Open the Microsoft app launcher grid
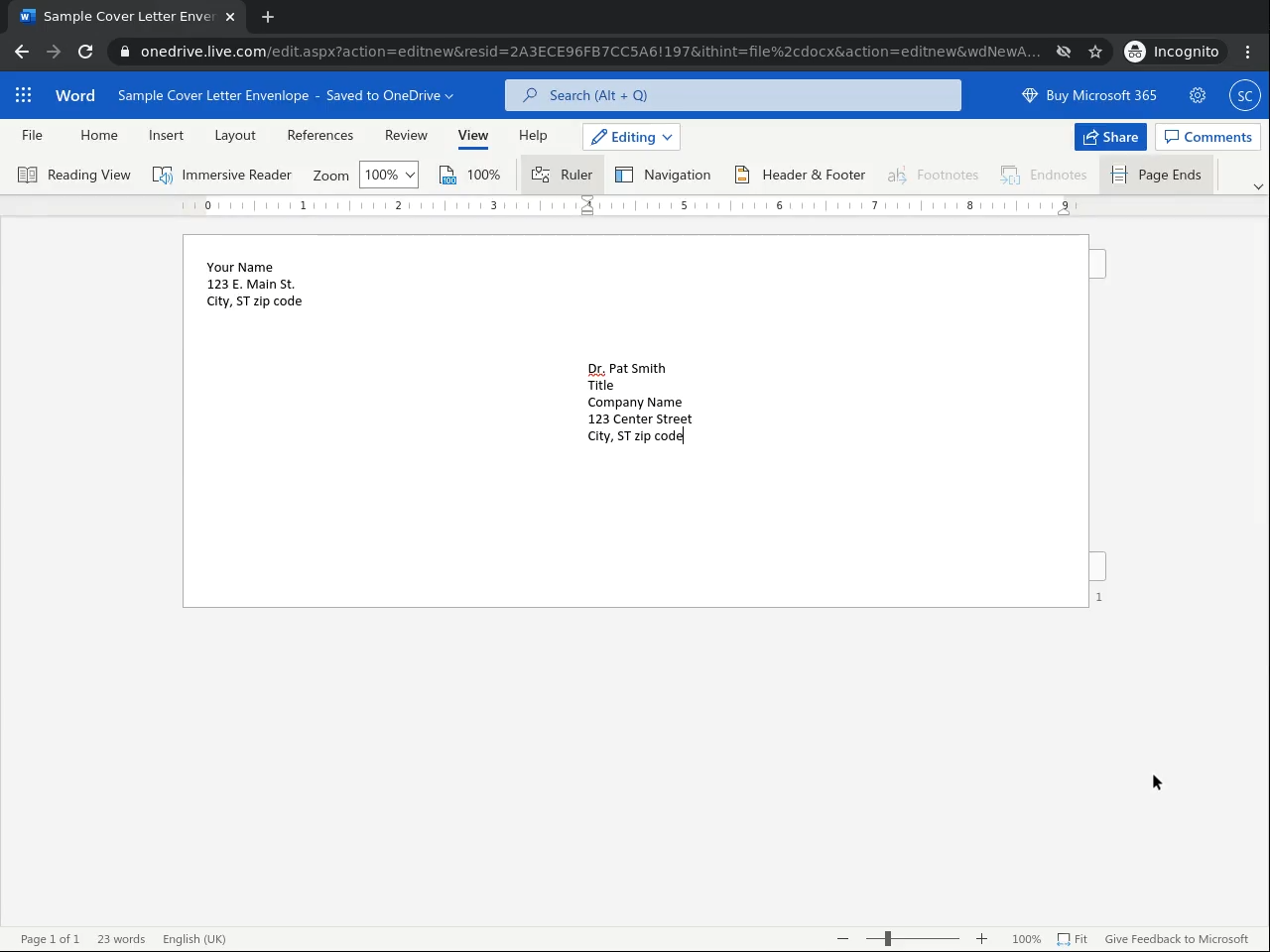1270x952 pixels. pyautogui.click(x=24, y=95)
